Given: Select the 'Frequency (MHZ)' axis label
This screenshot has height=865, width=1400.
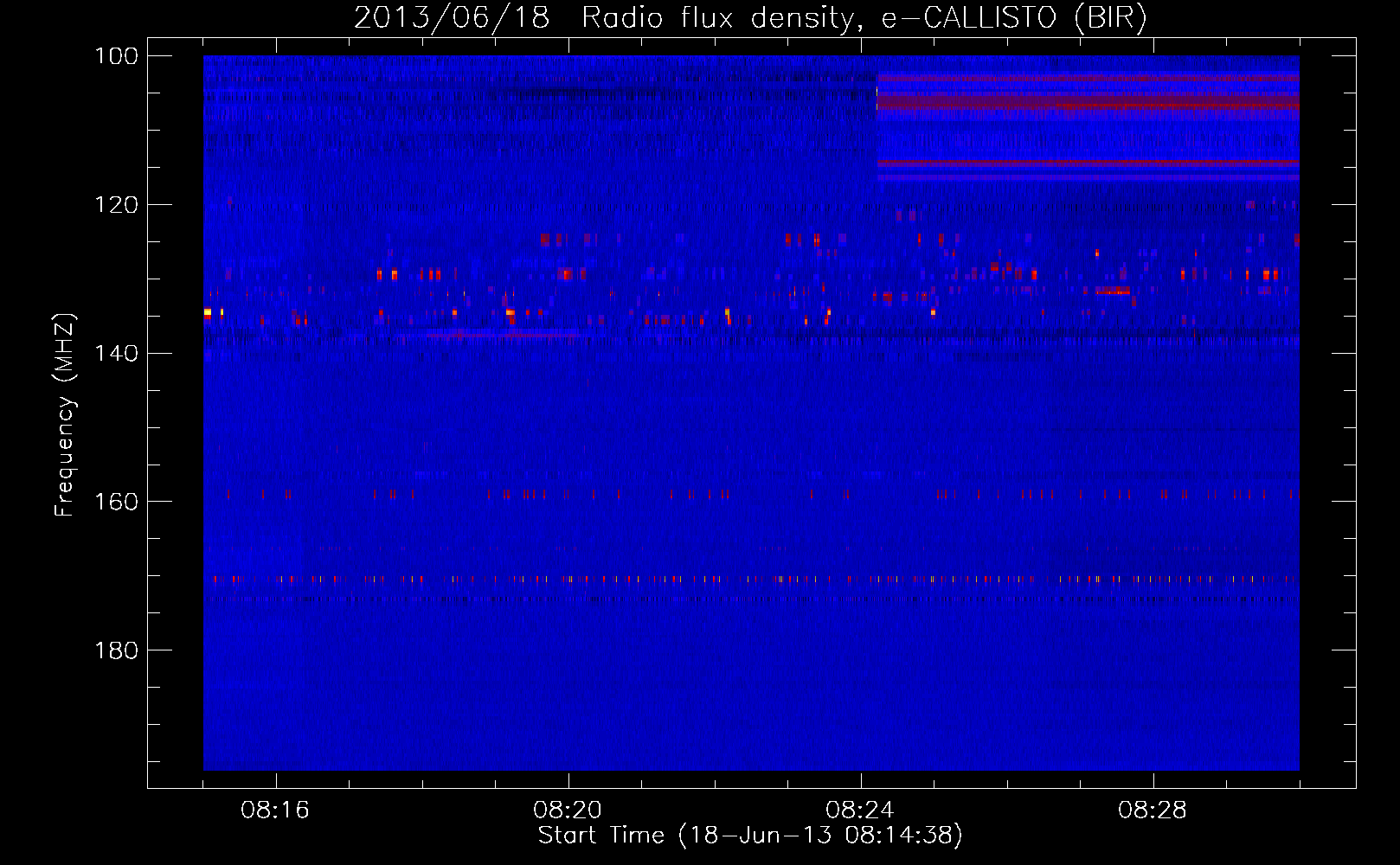Looking at the screenshot, I should pos(65,415).
